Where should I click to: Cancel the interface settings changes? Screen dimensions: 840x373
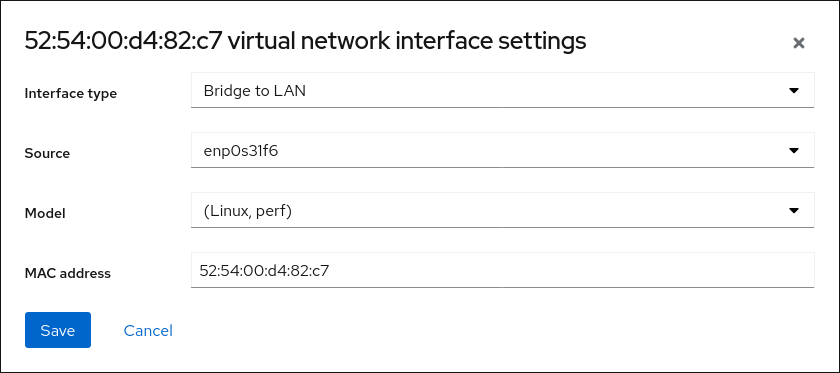pyautogui.click(x=148, y=330)
